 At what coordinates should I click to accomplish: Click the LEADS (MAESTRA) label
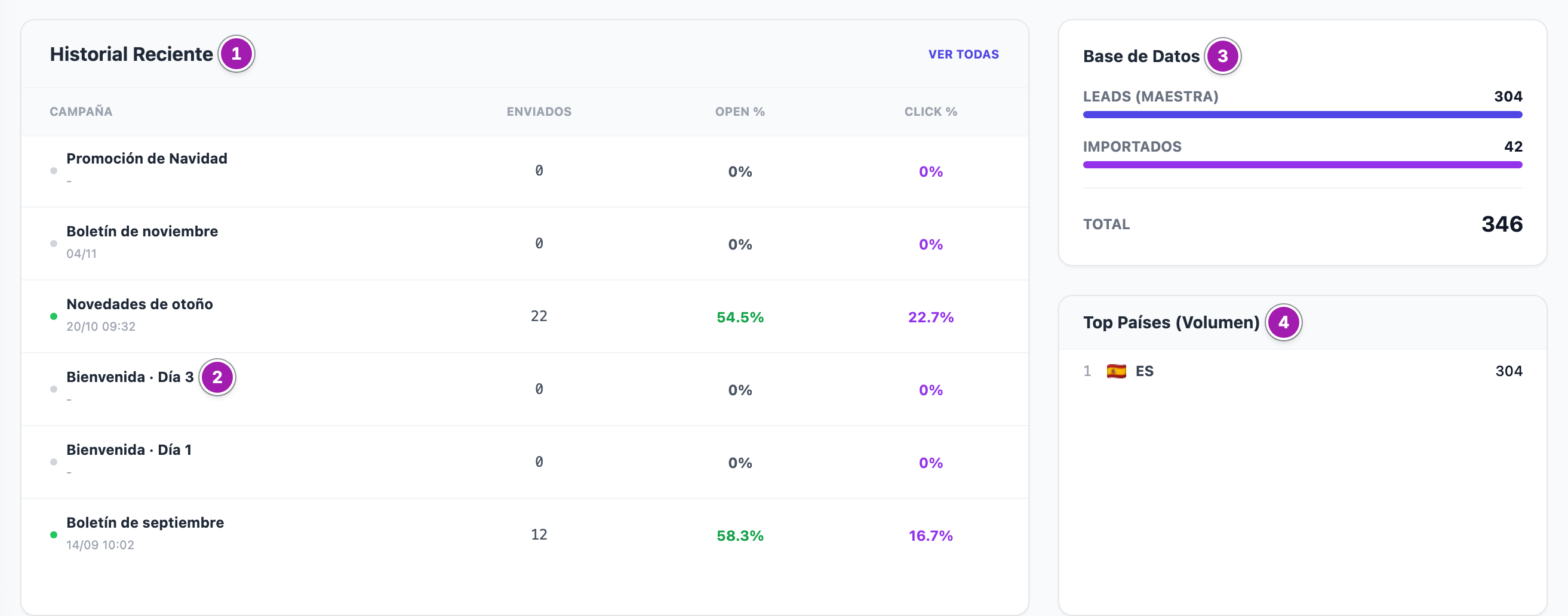[1151, 96]
